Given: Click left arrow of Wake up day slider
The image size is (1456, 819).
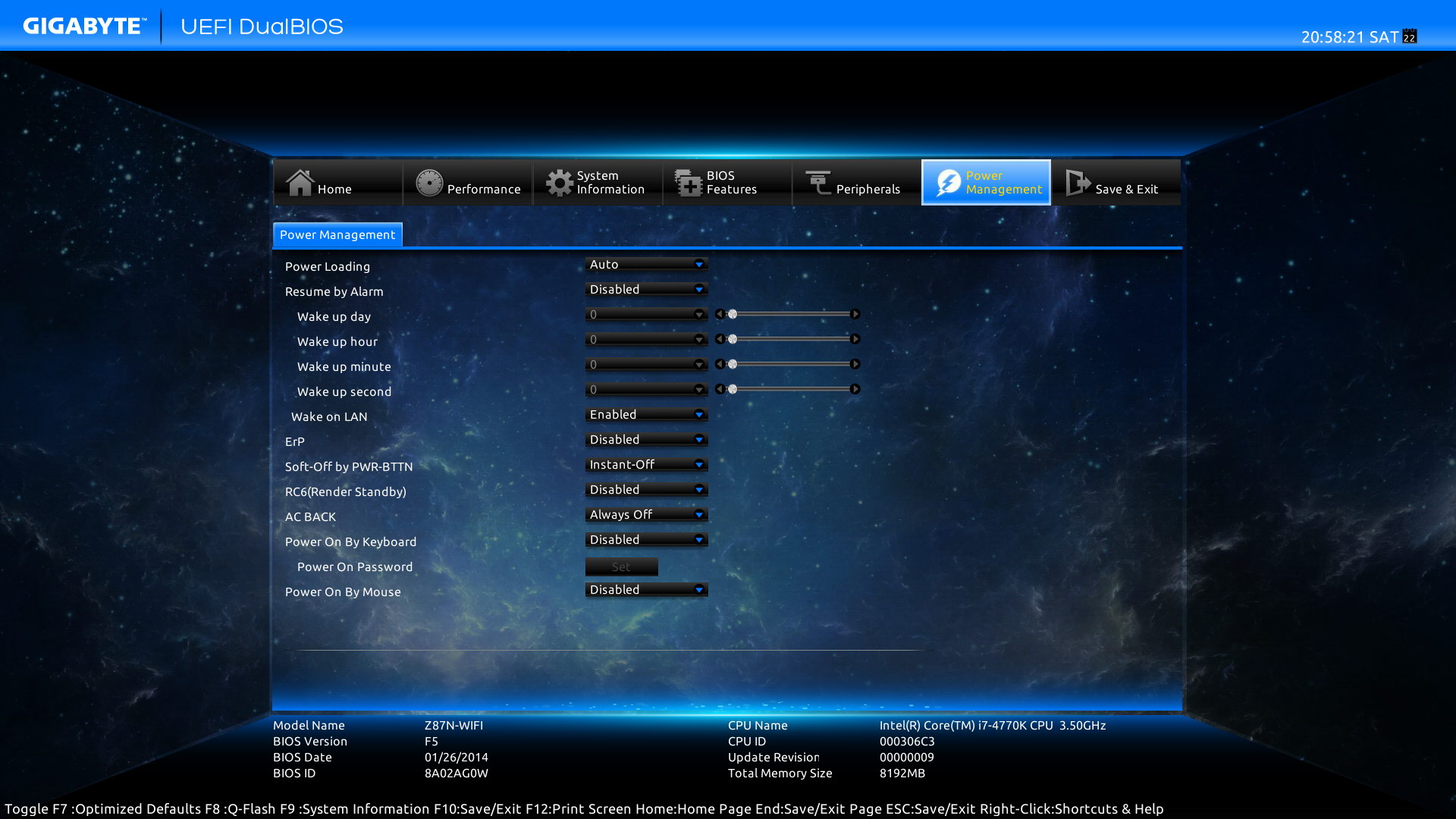Looking at the screenshot, I should pos(720,314).
